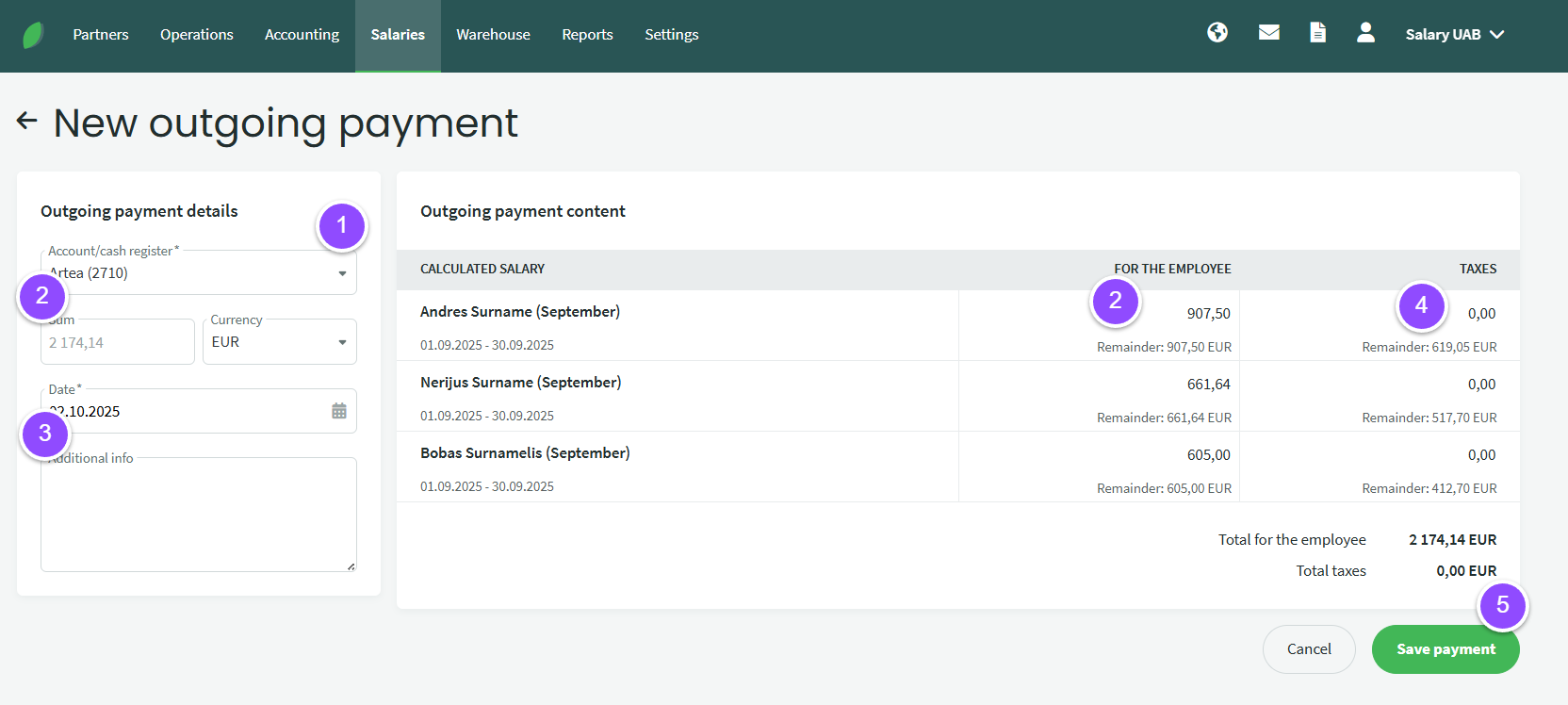Open the Reports menu
The height and width of the screenshot is (705, 1568).
(x=587, y=35)
